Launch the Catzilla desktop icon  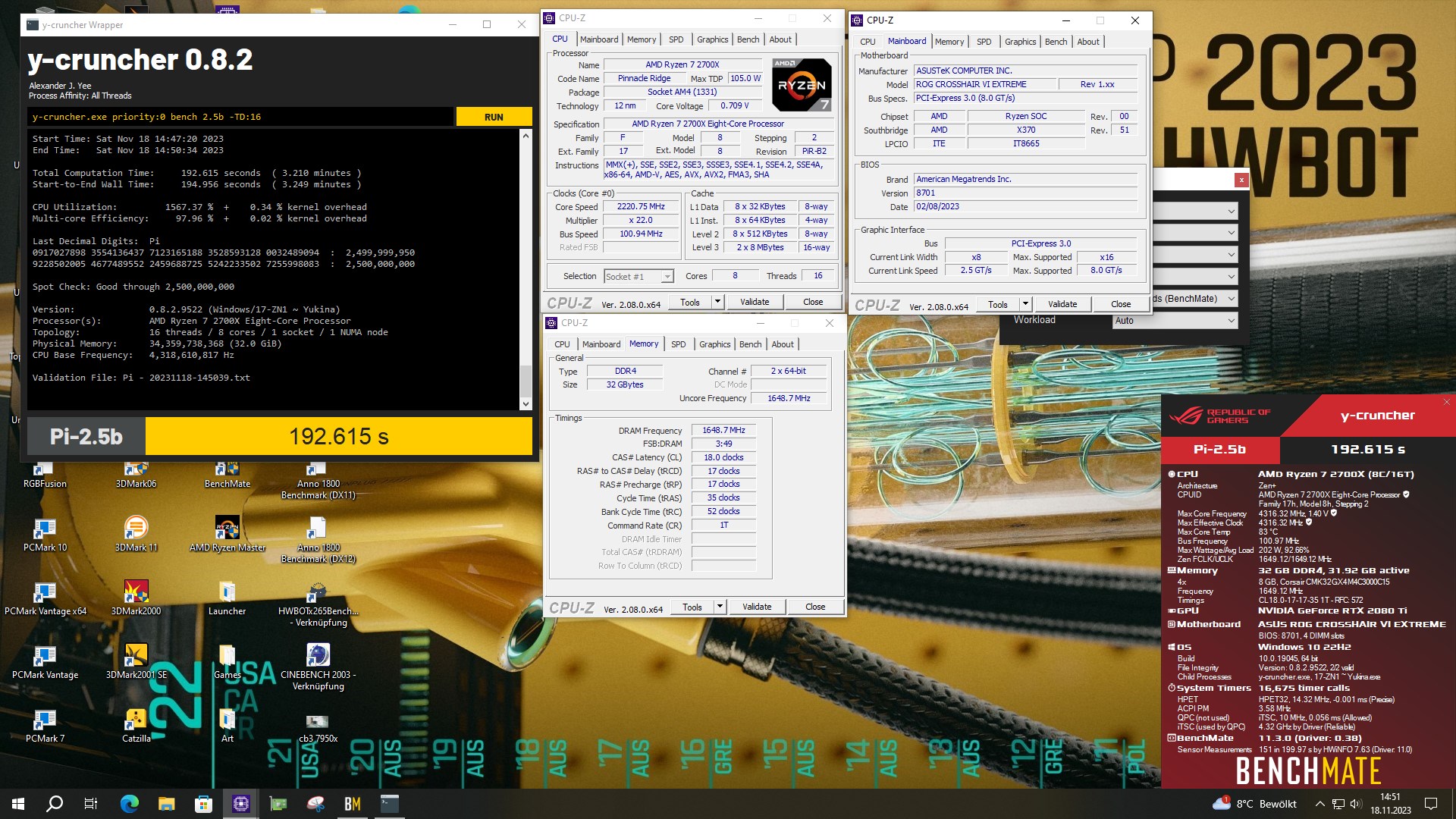point(136,726)
